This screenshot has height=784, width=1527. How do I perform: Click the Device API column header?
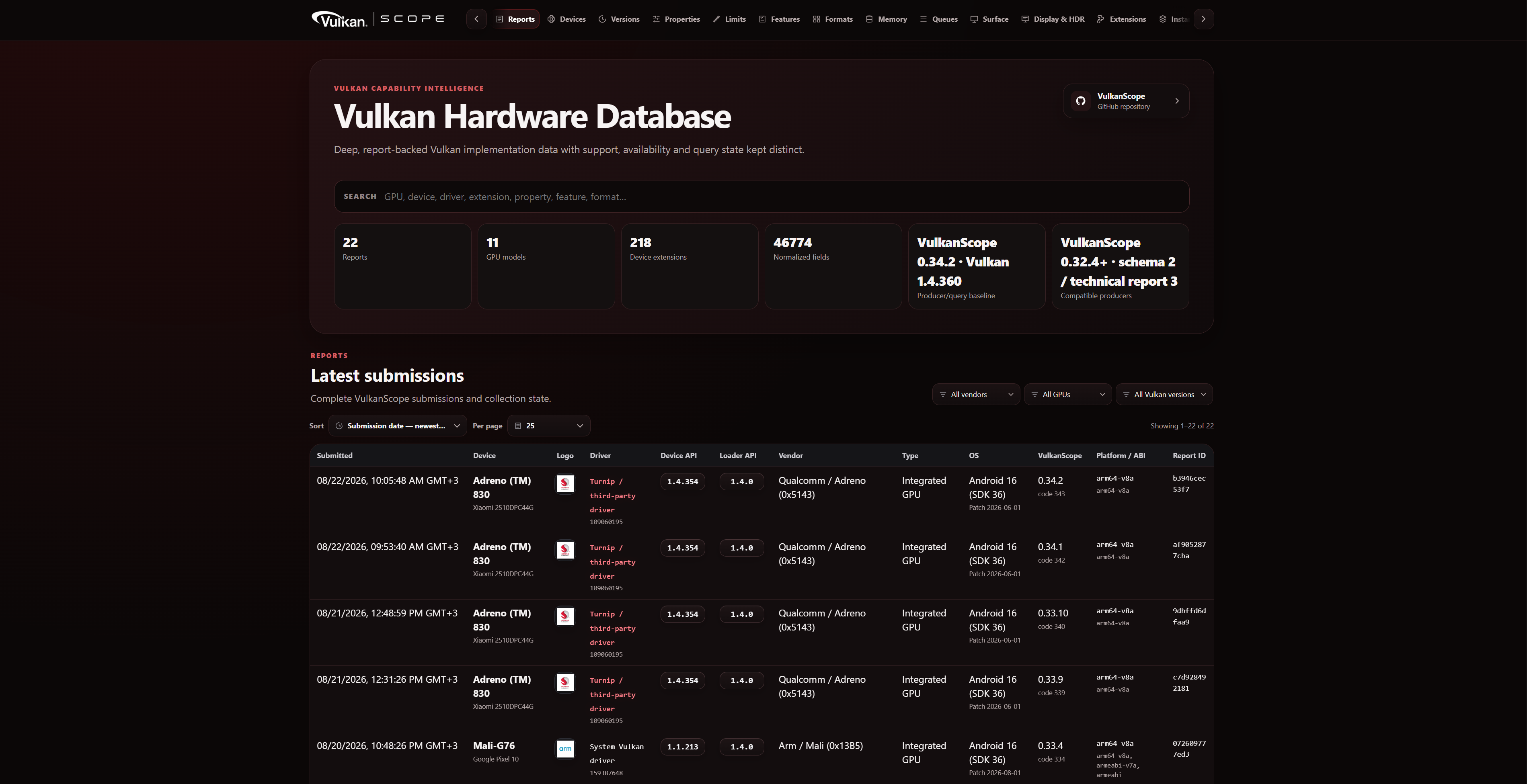(x=678, y=455)
